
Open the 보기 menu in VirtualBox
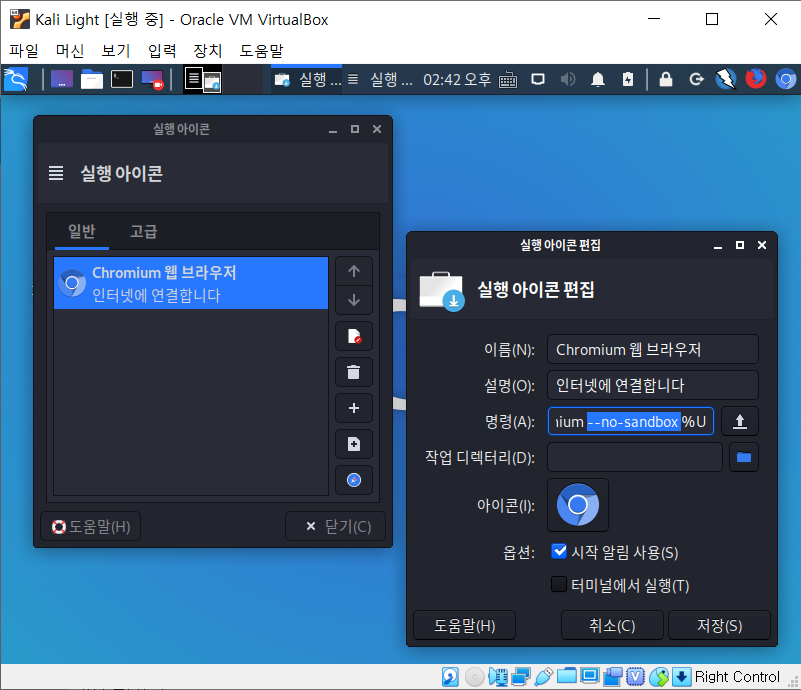115,51
